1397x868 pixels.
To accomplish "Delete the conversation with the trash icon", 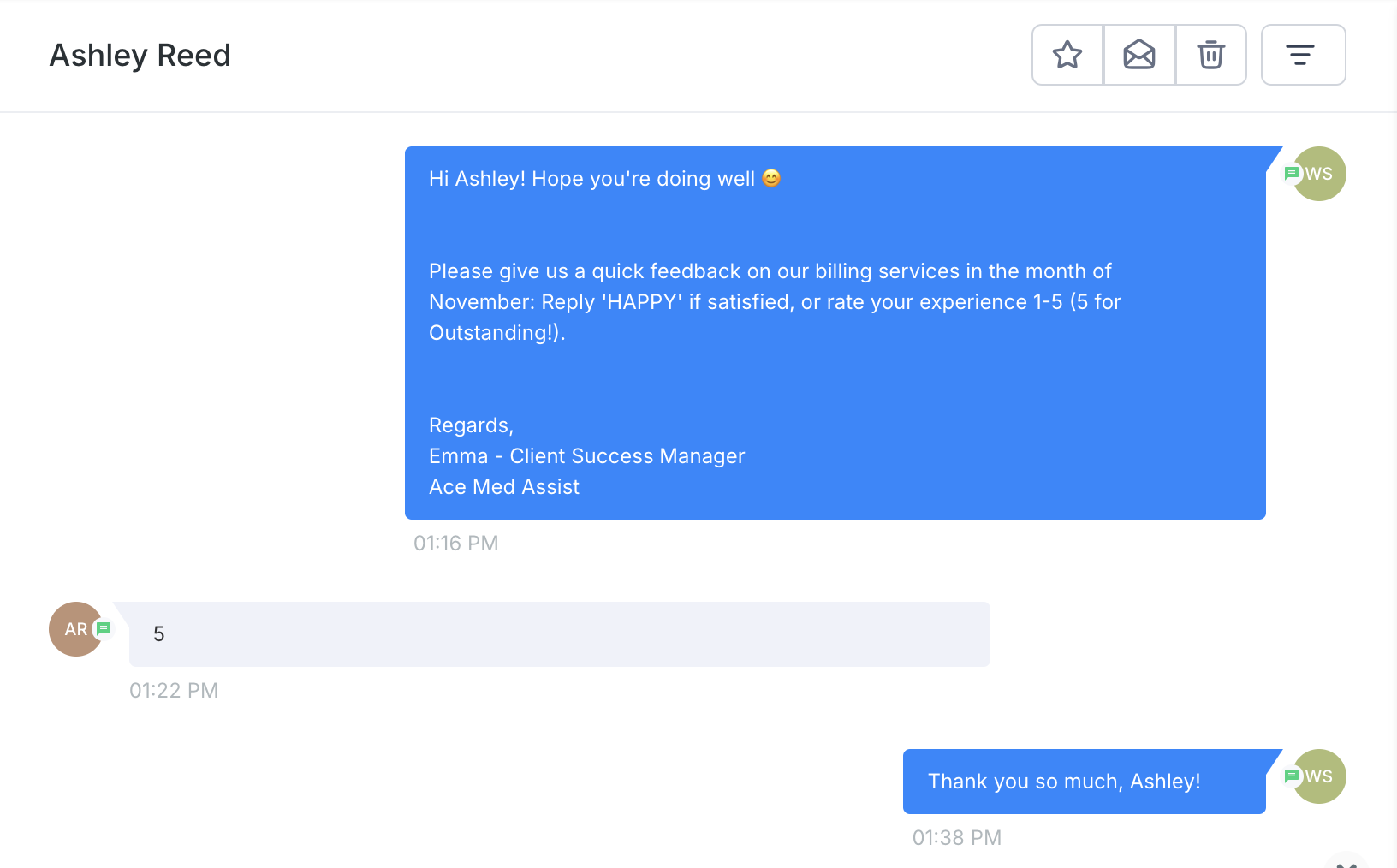I will [1210, 55].
